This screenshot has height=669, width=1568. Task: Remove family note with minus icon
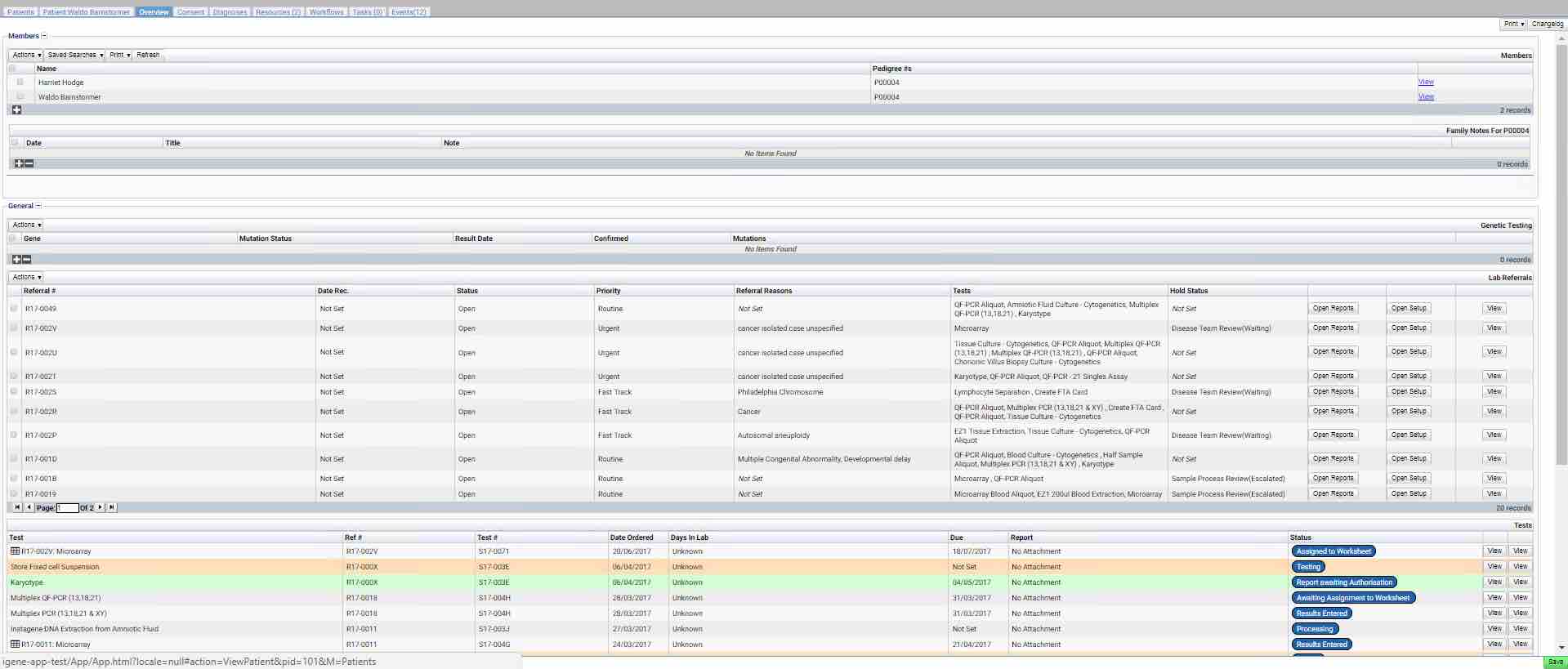[x=29, y=163]
